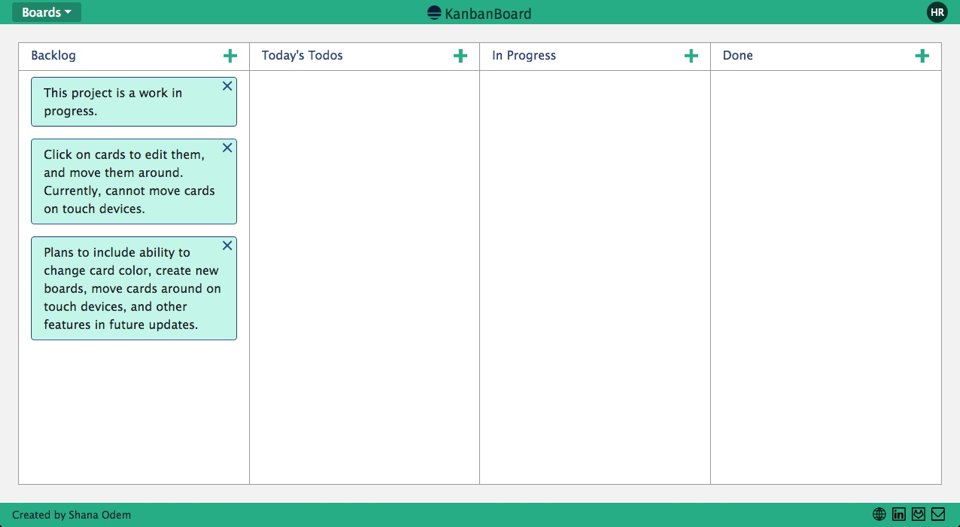Viewport: 960px width, 527px height.
Task: Click the email envelope icon in footer
Action: pos(938,514)
